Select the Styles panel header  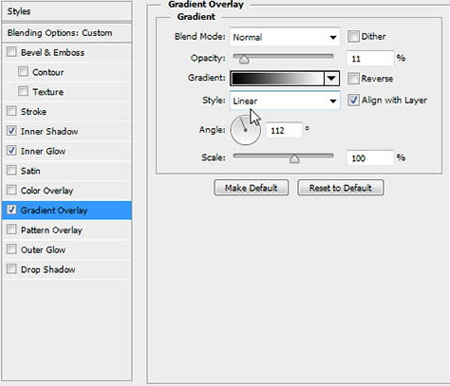tap(67, 11)
